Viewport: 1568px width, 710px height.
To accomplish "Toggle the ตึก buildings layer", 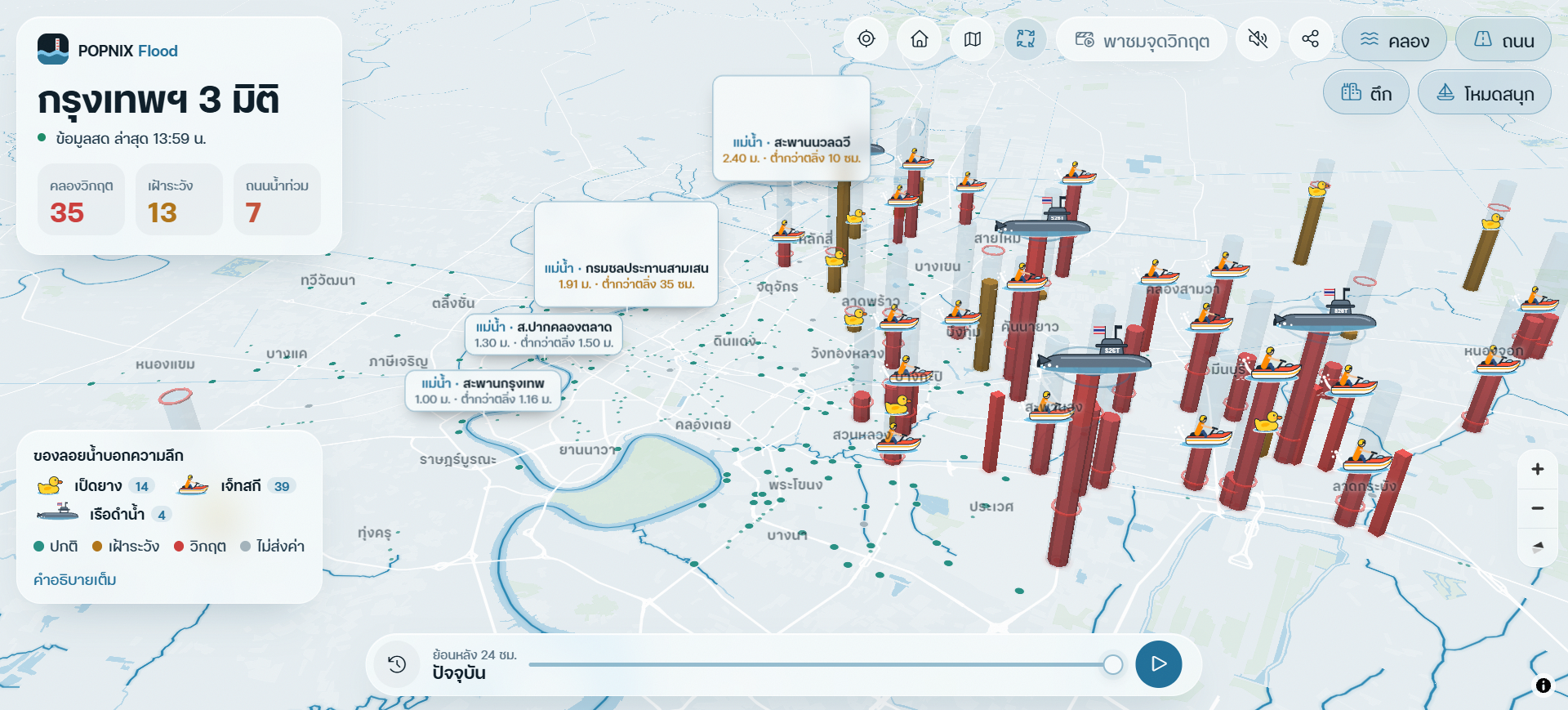I will (x=1366, y=93).
